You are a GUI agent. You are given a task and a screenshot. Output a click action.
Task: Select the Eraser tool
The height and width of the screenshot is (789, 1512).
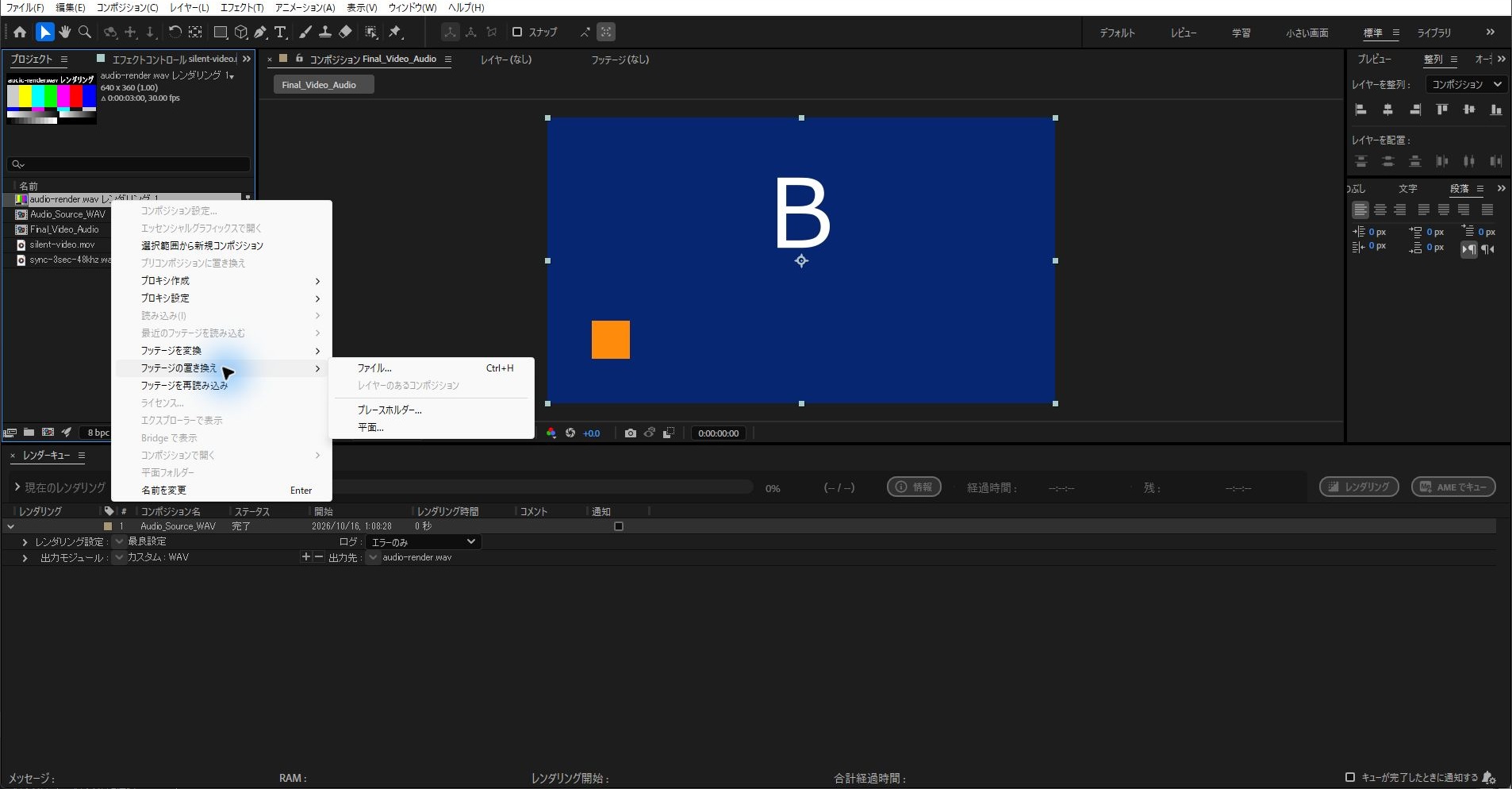[345, 32]
